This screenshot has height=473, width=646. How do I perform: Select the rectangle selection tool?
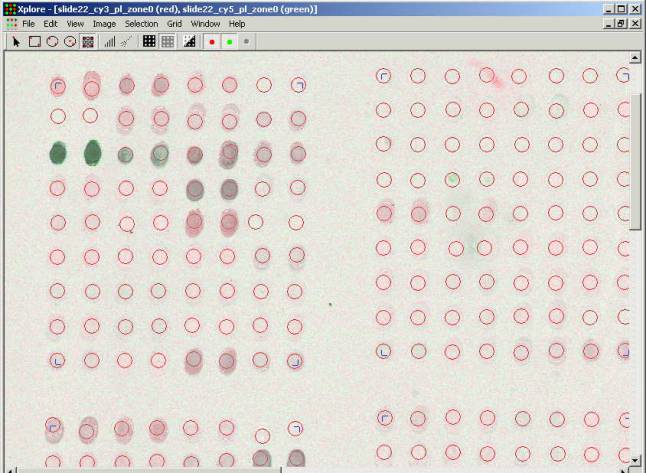(x=35, y=42)
